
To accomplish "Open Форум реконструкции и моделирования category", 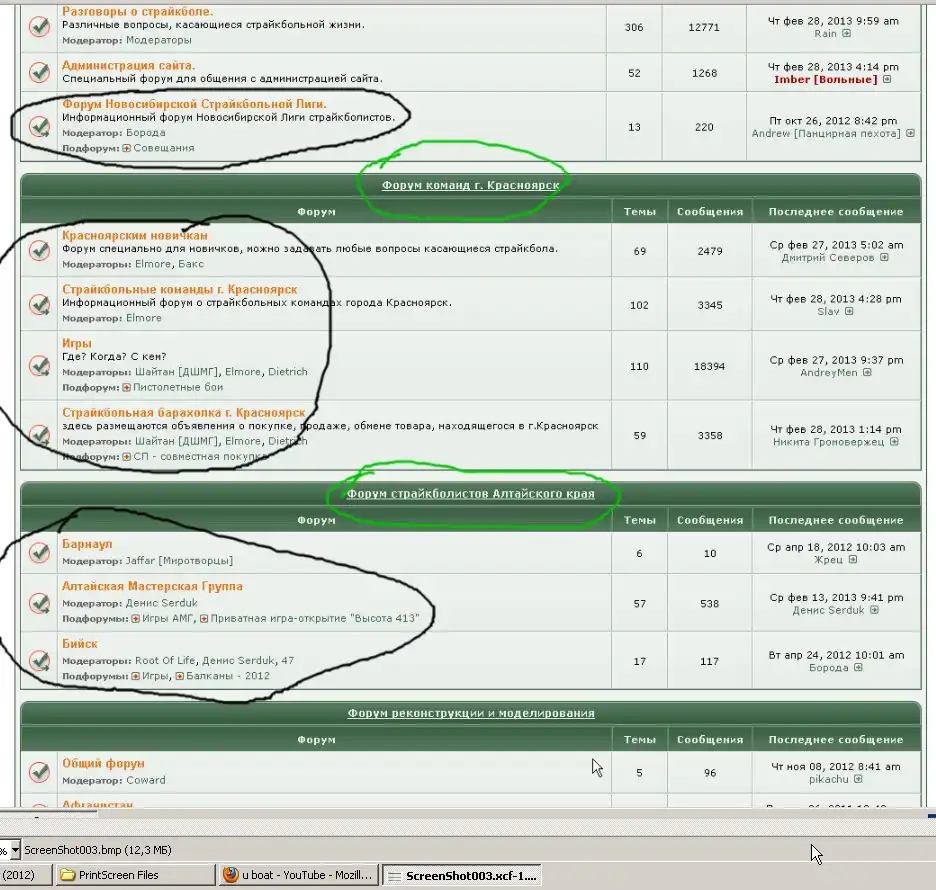I will [470, 713].
